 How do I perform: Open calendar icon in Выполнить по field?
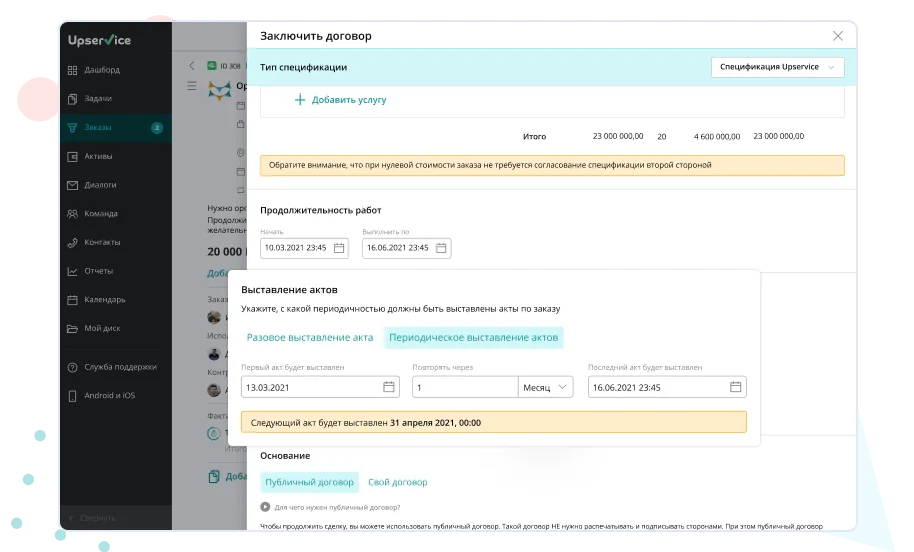441,248
